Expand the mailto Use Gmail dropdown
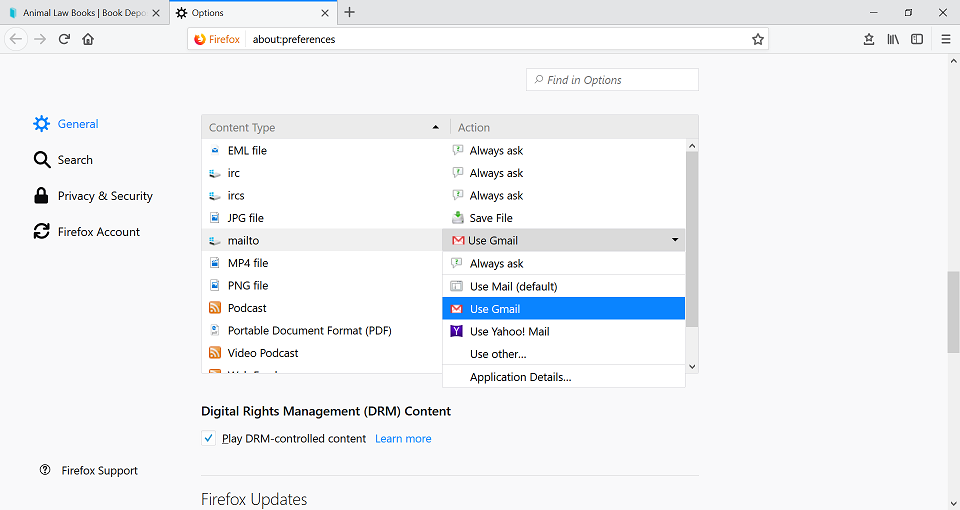Viewport: 960px width, 510px height. click(x=564, y=240)
